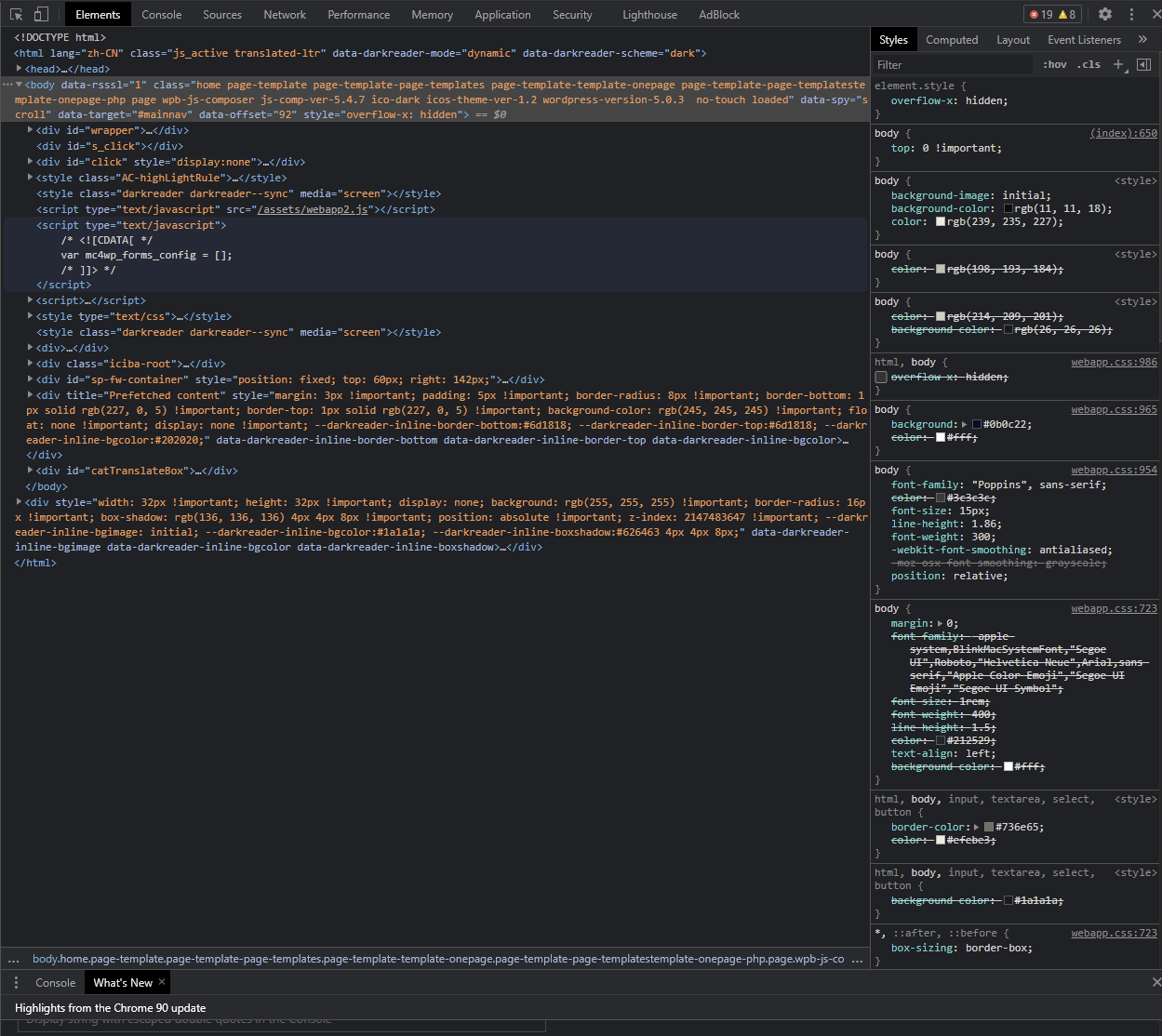This screenshot has height=1036, width=1162.
Task: Focus the Styles Filter input field
Action: click(952, 65)
